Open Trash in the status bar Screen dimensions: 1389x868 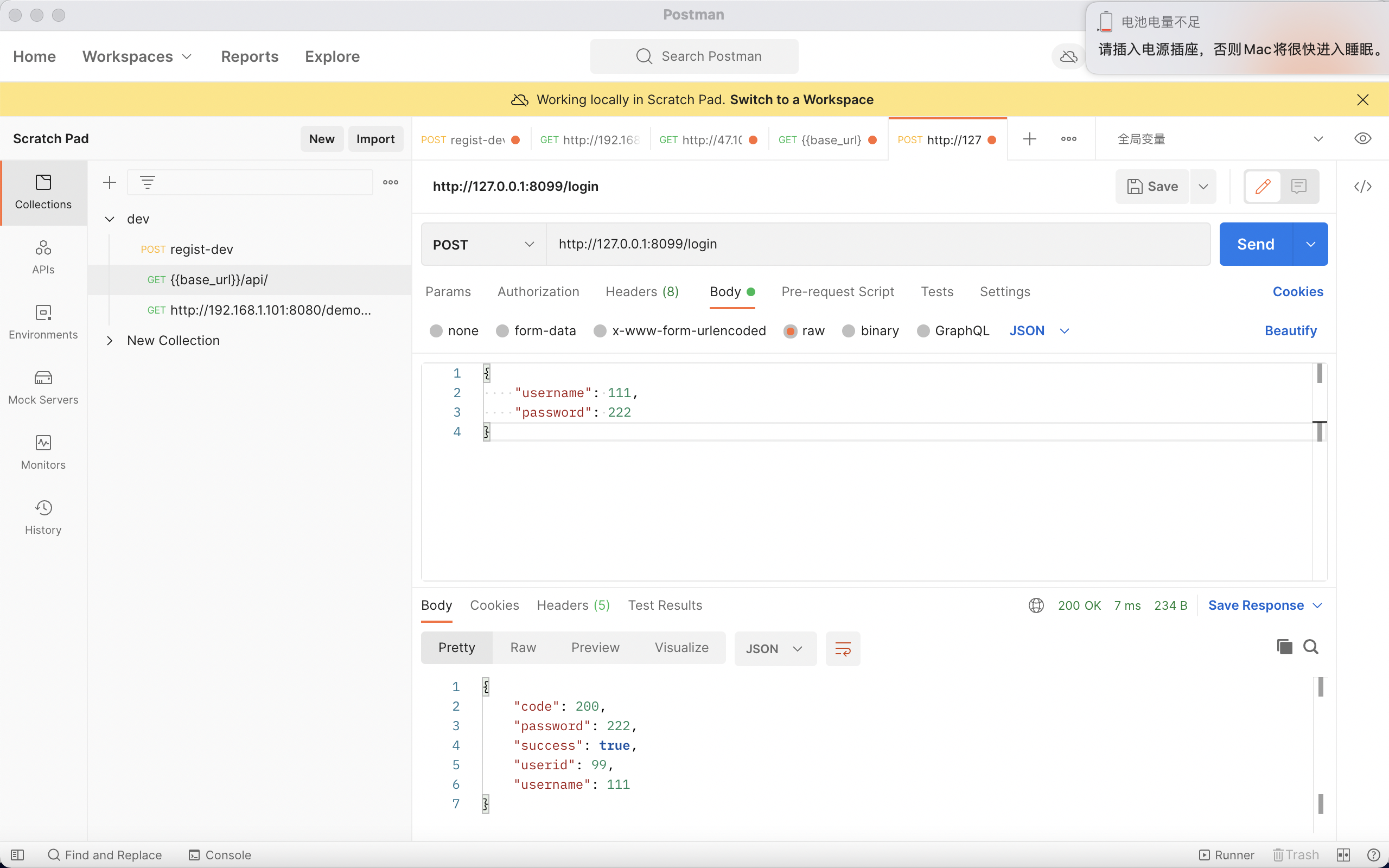(x=1296, y=855)
